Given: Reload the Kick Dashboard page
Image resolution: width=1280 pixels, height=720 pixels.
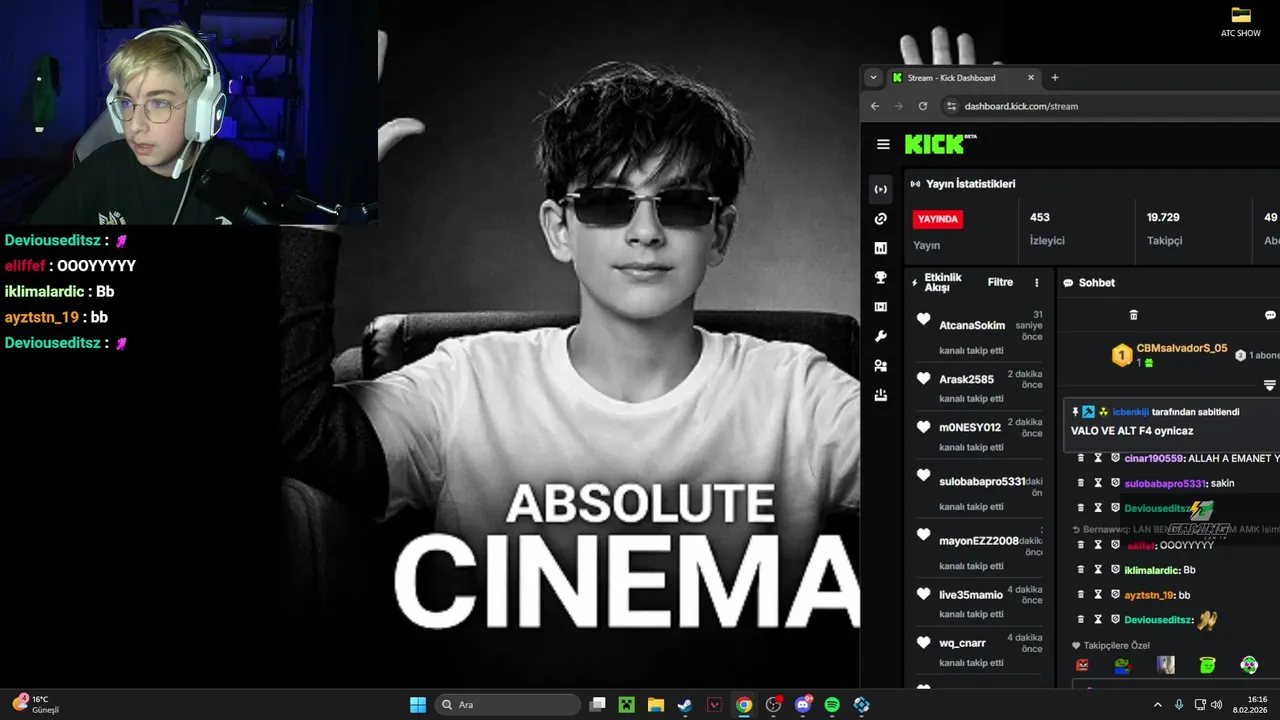Looking at the screenshot, I should pos(923,106).
